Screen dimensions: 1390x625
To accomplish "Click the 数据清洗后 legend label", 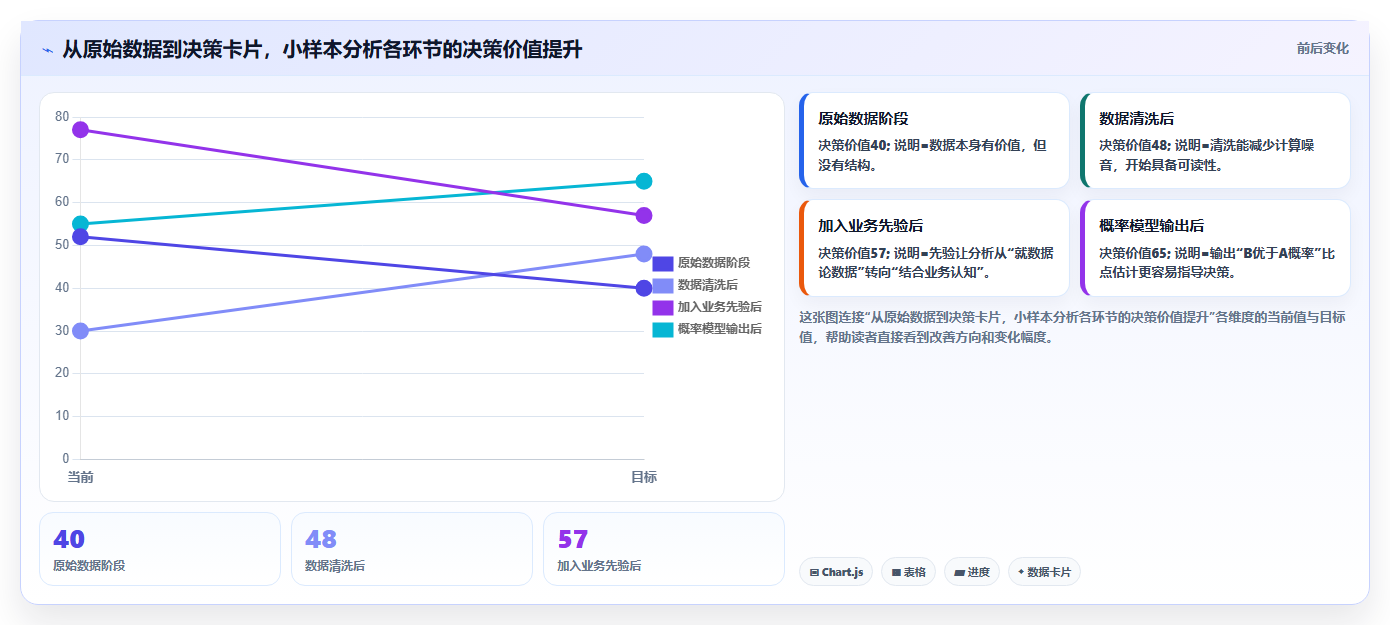I will [x=707, y=285].
